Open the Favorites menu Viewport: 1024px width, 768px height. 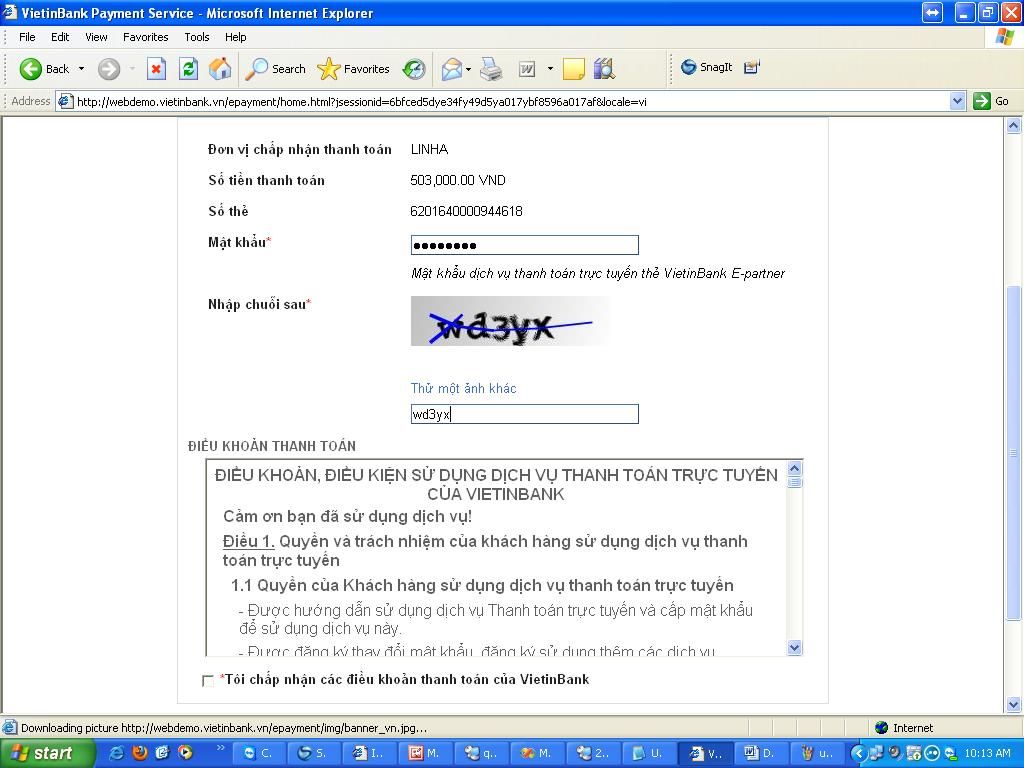(x=146, y=37)
